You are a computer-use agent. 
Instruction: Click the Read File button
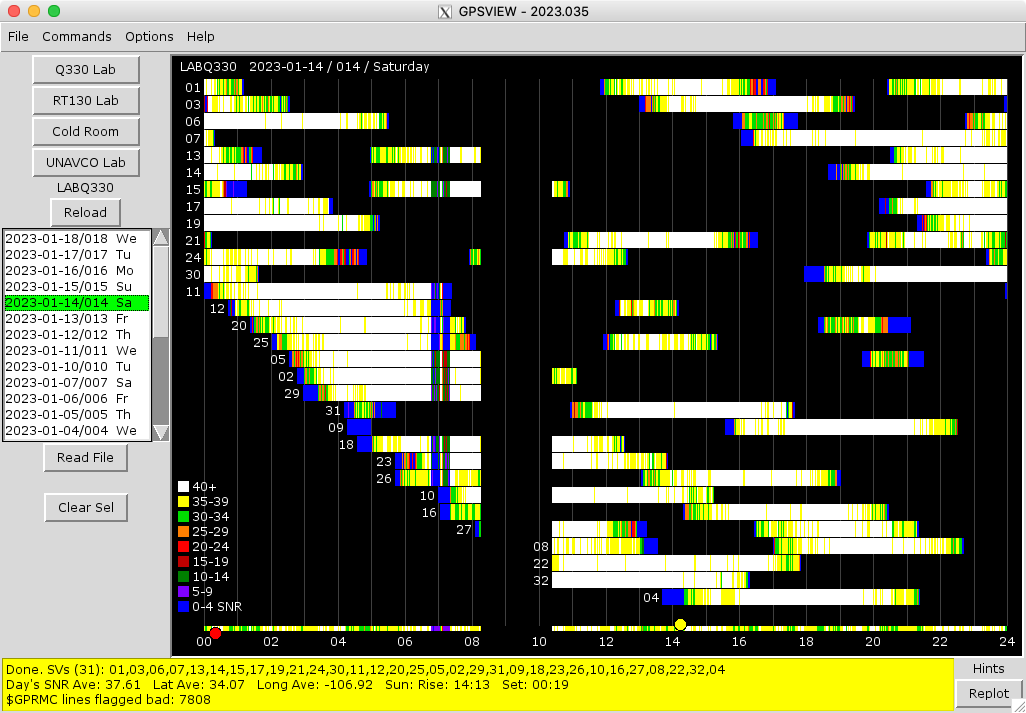85,457
